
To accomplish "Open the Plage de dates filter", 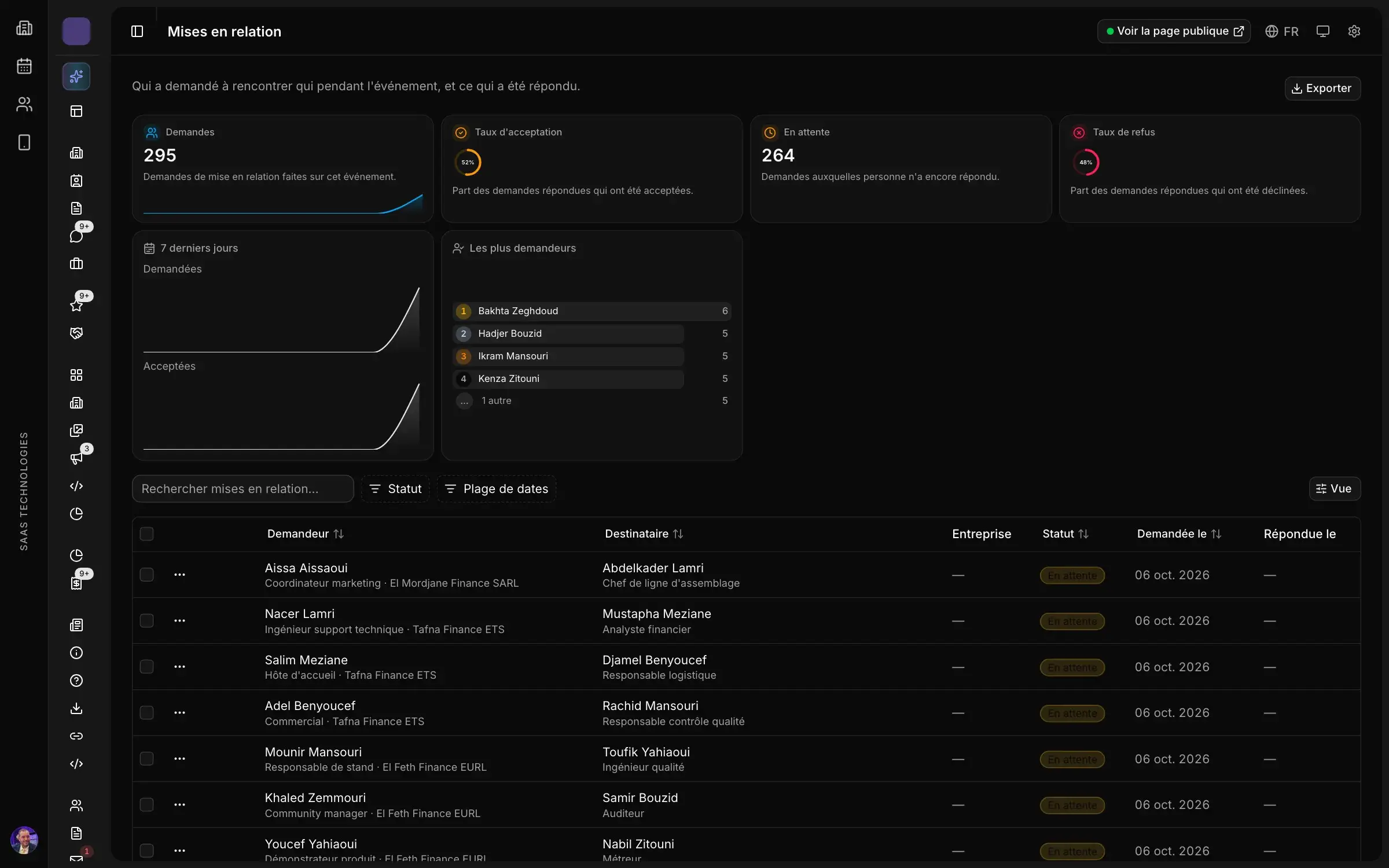I will tap(497, 489).
